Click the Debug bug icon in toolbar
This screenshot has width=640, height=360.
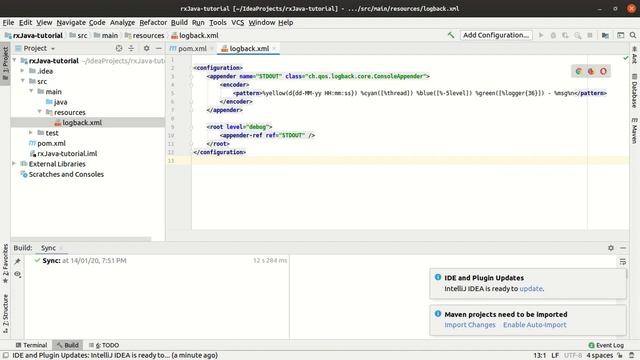(x=553, y=36)
